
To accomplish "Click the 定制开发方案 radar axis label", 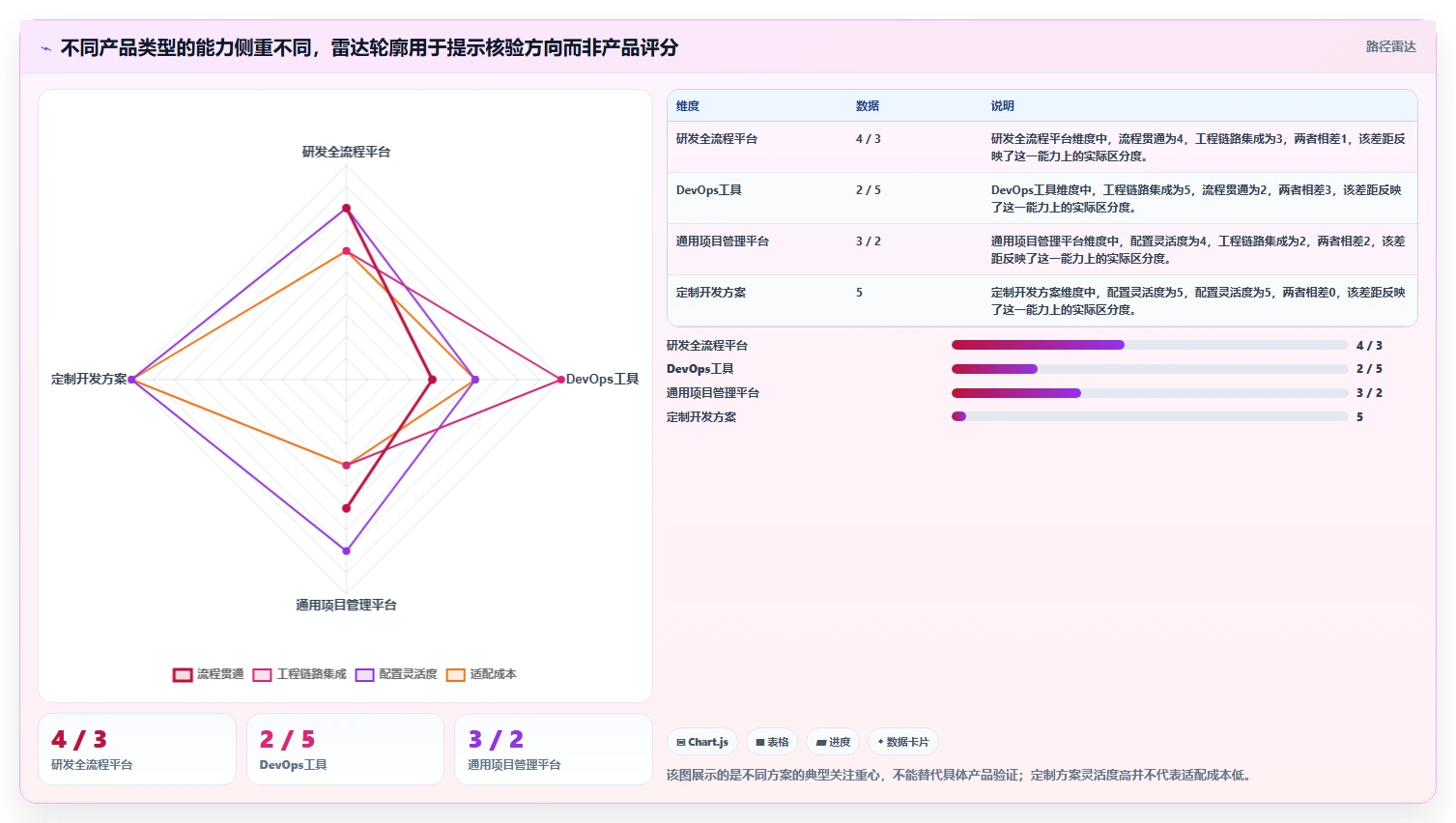I will coord(89,379).
